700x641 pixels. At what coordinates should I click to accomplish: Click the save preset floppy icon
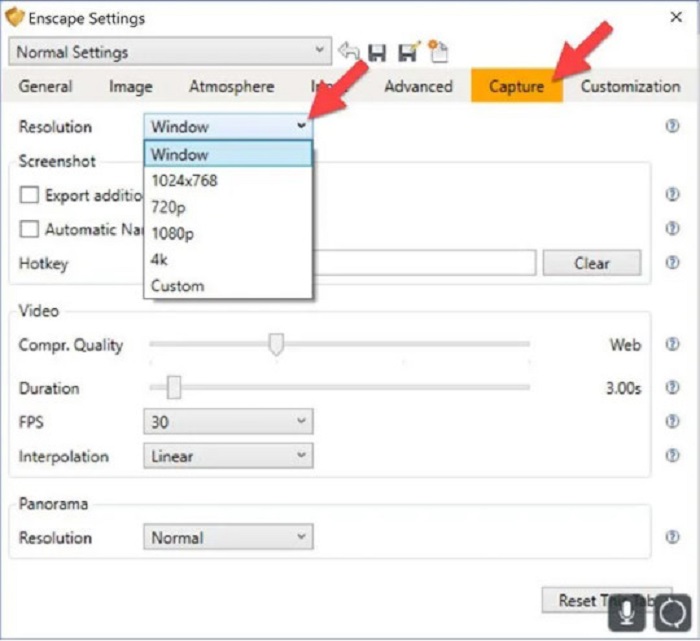[377, 52]
